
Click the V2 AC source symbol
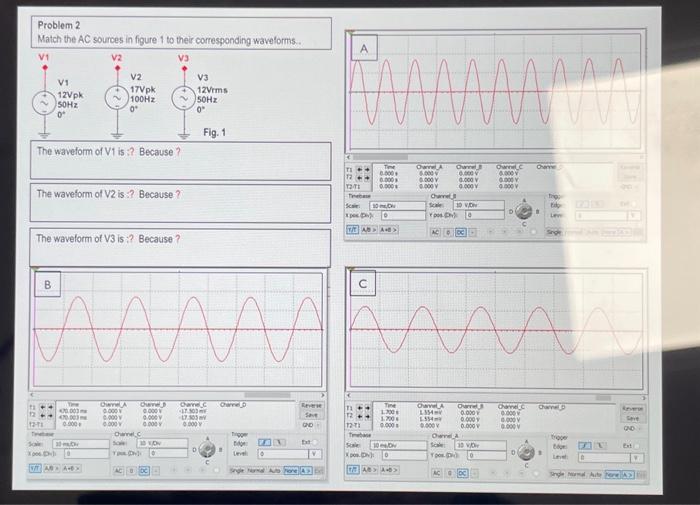pos(117,97)
